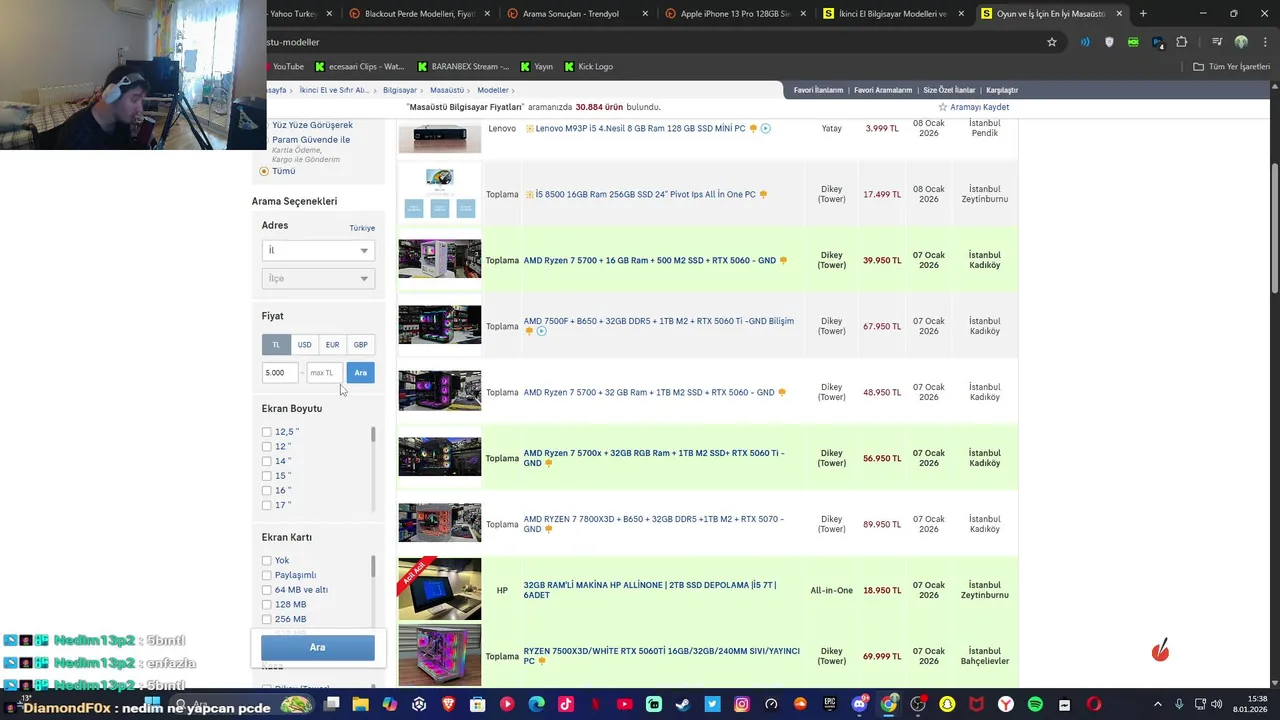The height and width of the screenshot is (720, 1280).
Task: Switch to the Yahoo Turkey tab
Action: [296, 14]
